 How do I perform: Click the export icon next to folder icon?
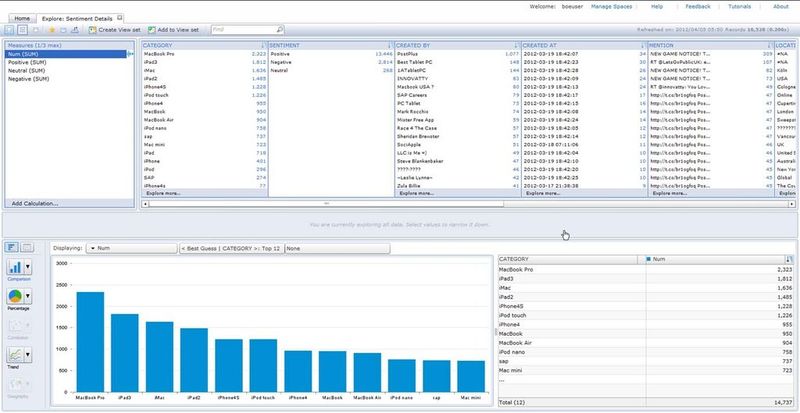click(x=75, y=30)
